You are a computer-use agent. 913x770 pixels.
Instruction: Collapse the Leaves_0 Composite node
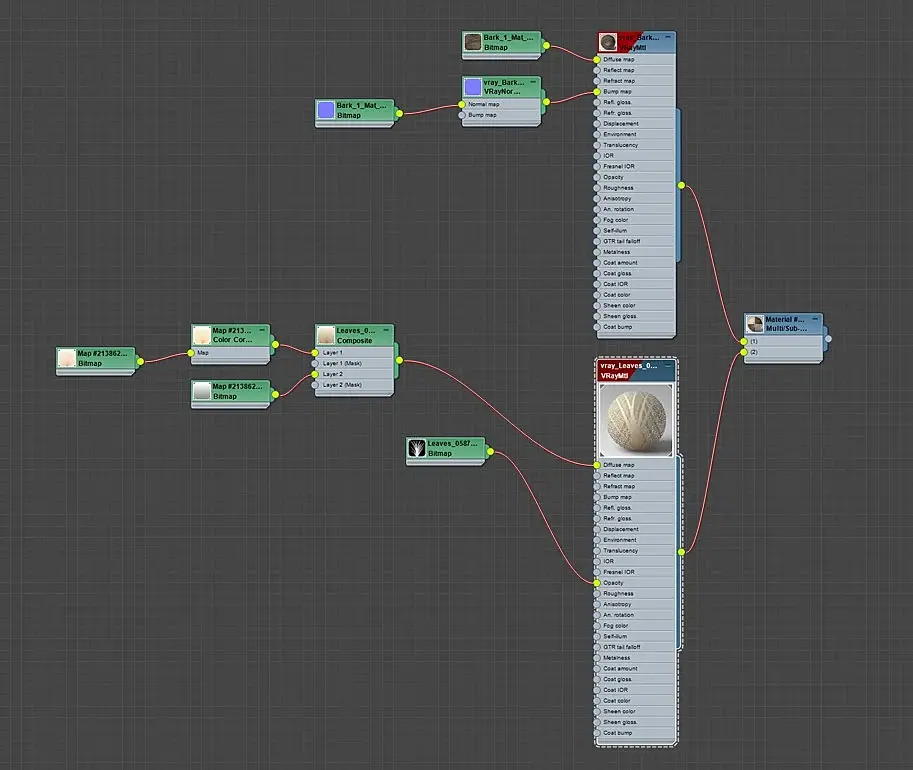pos(386,330)
